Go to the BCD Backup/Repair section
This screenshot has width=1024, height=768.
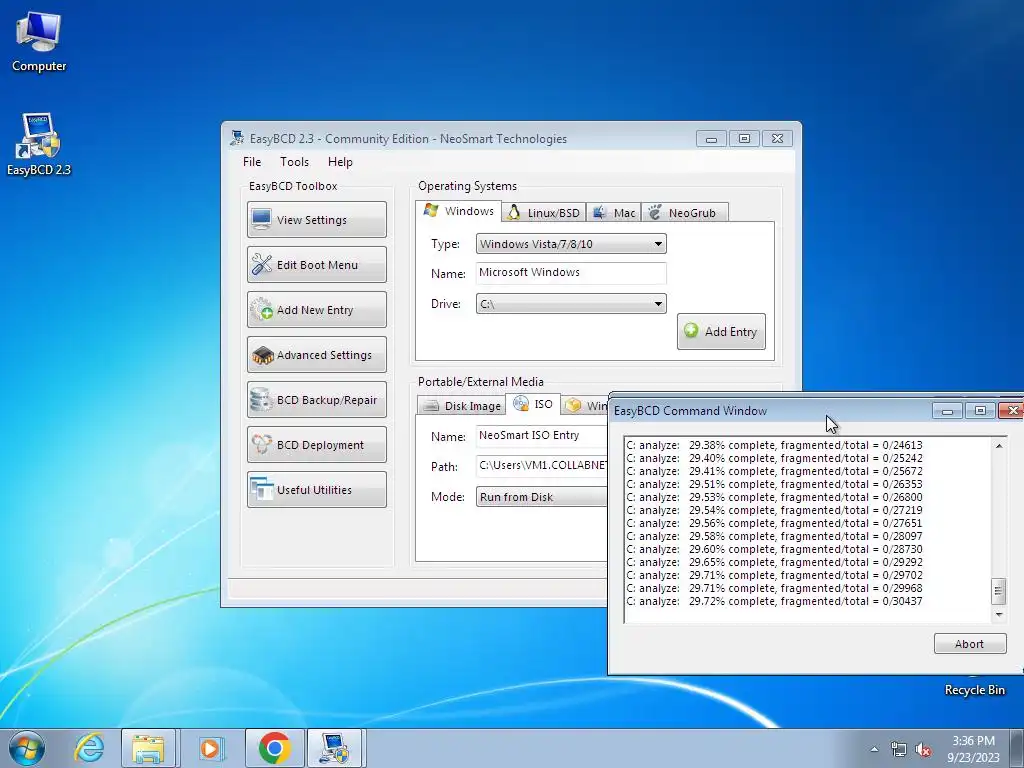[317, 400]
